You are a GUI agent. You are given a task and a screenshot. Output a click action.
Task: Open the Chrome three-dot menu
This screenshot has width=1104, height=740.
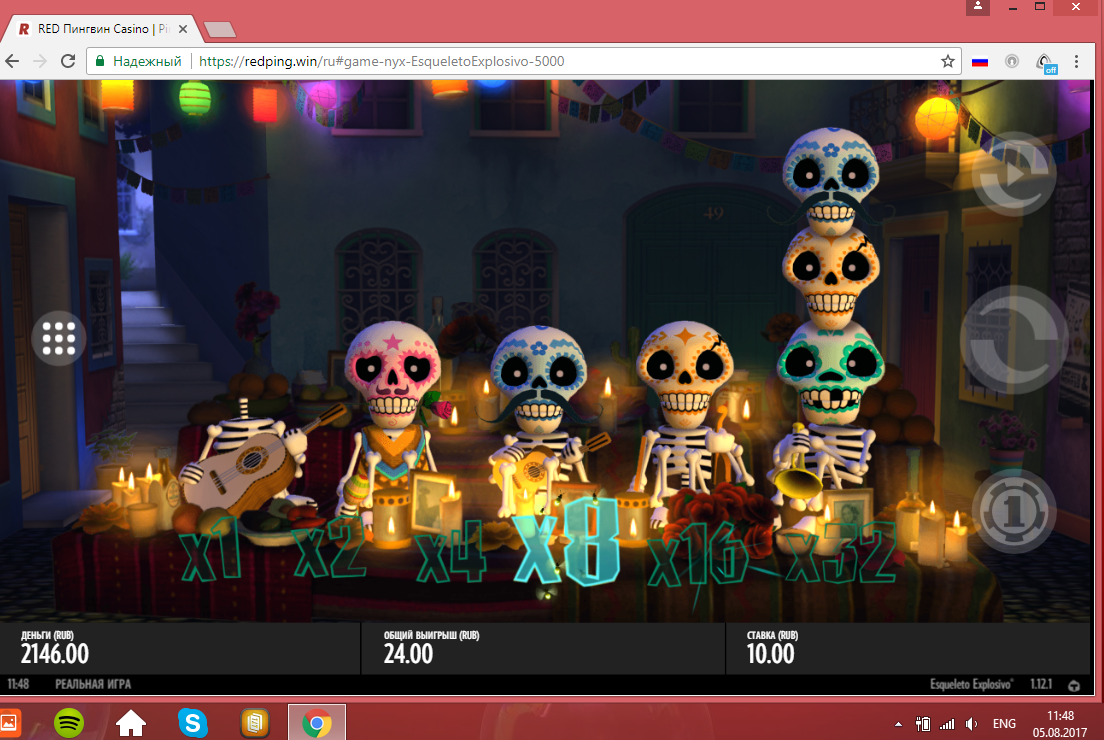tap(1077, 61)
